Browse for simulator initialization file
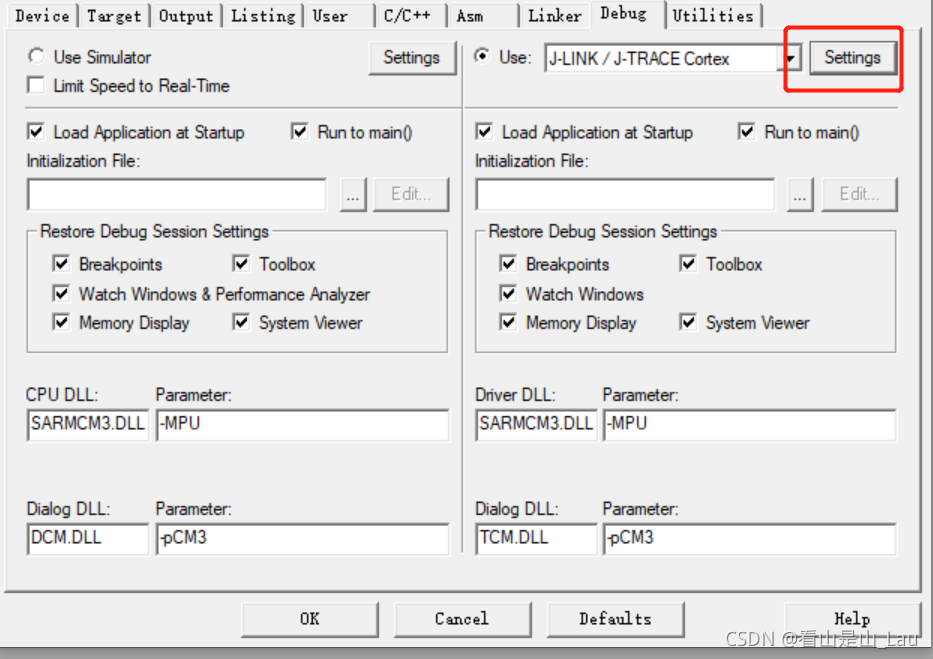The image size is (933, 659). coord(353,194)
